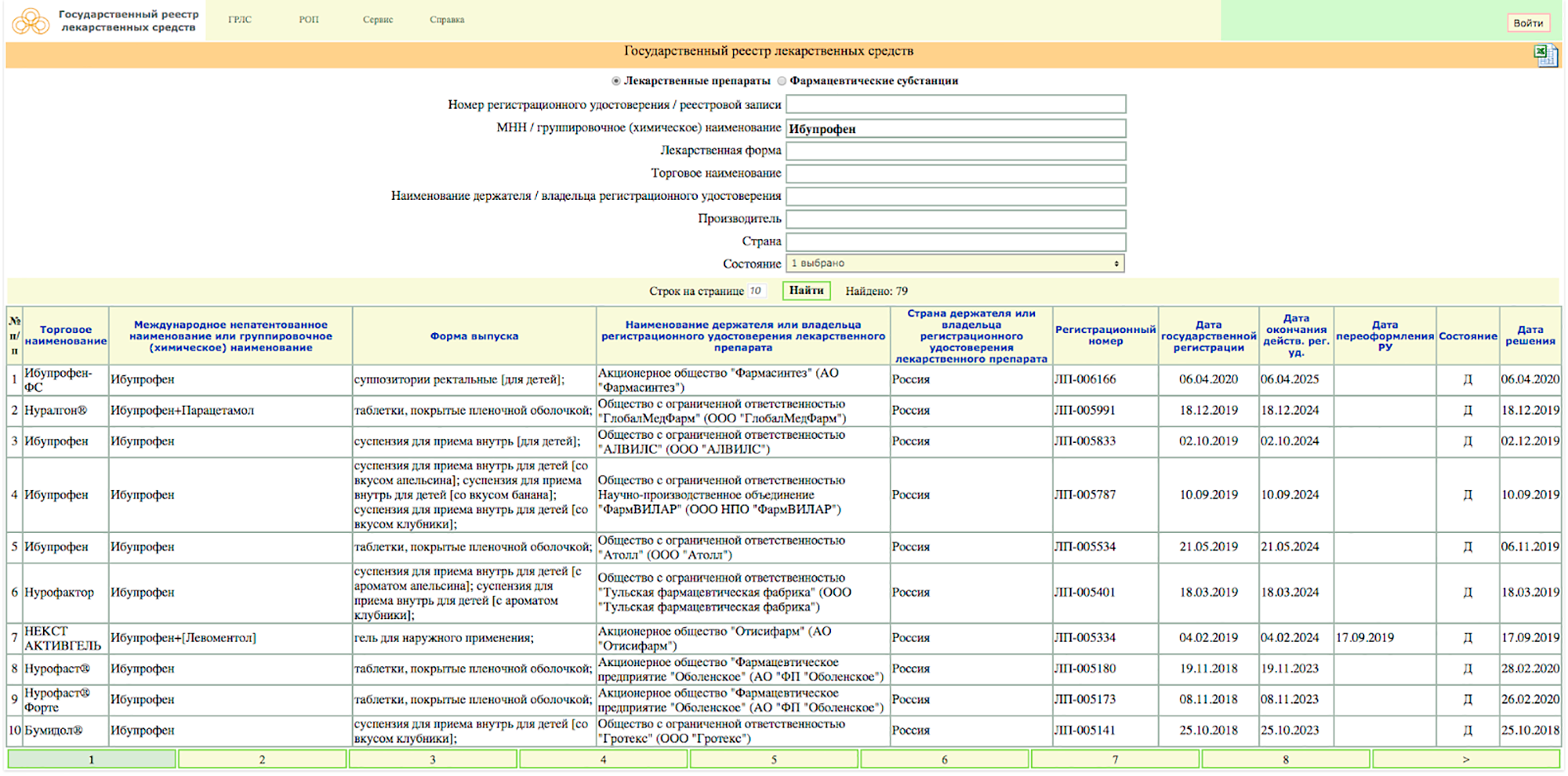Click registration number ЛП-005991
This screenshot has height=776, width=1568.
(x=1085, y=410)
